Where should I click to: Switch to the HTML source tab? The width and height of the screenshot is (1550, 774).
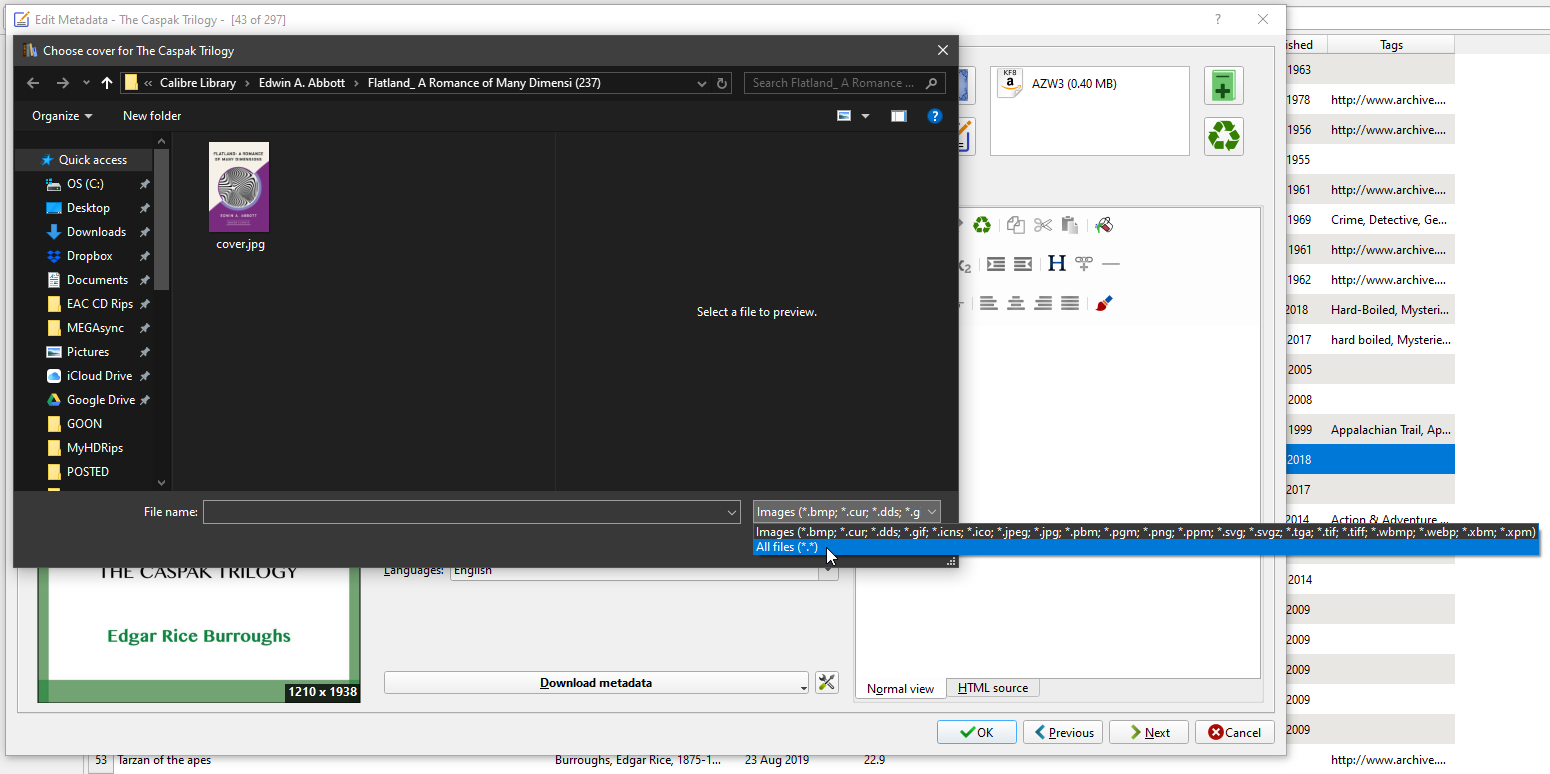993,688
